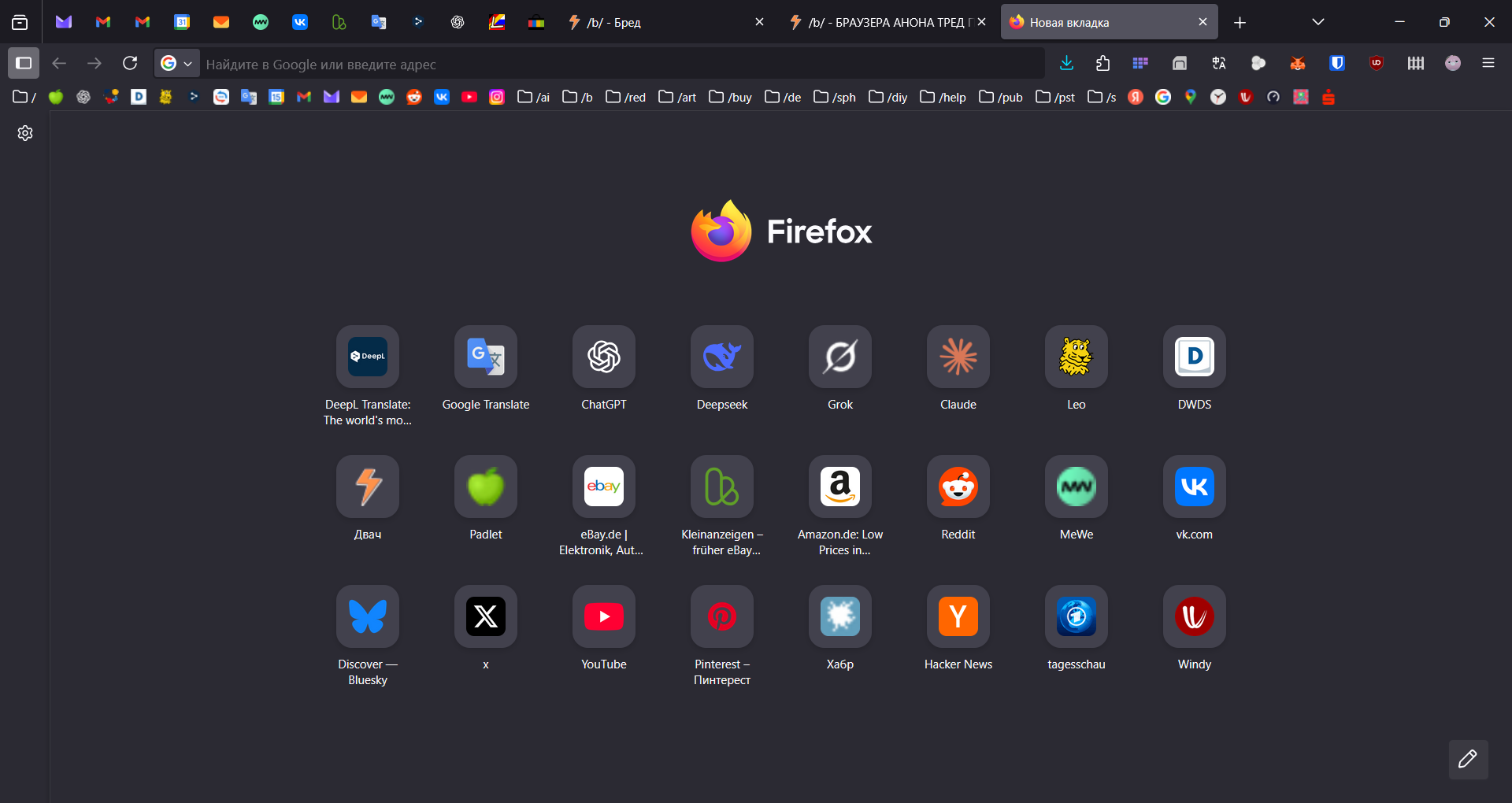
Task: Open sidebar settings gear
Action: (x=25, y=133)
